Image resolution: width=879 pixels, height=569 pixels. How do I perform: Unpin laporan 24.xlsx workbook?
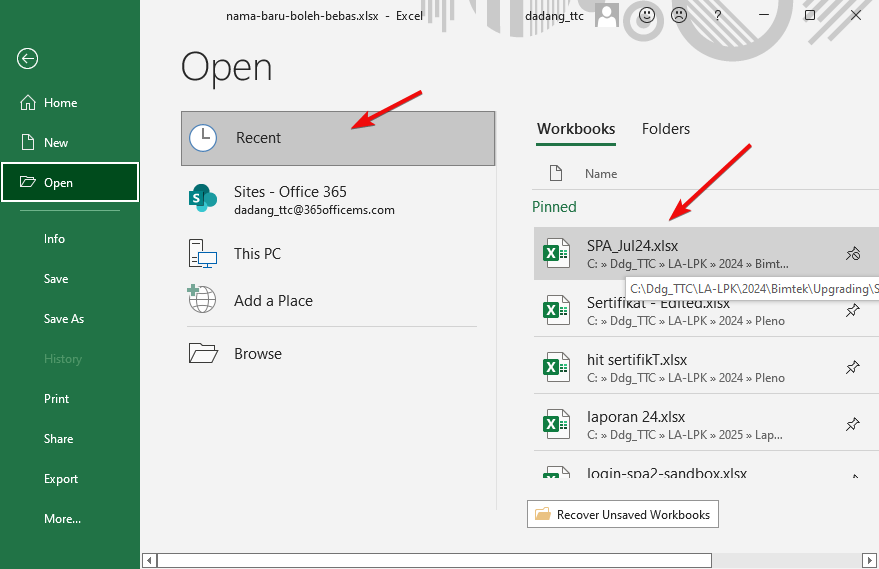[853, 424]
